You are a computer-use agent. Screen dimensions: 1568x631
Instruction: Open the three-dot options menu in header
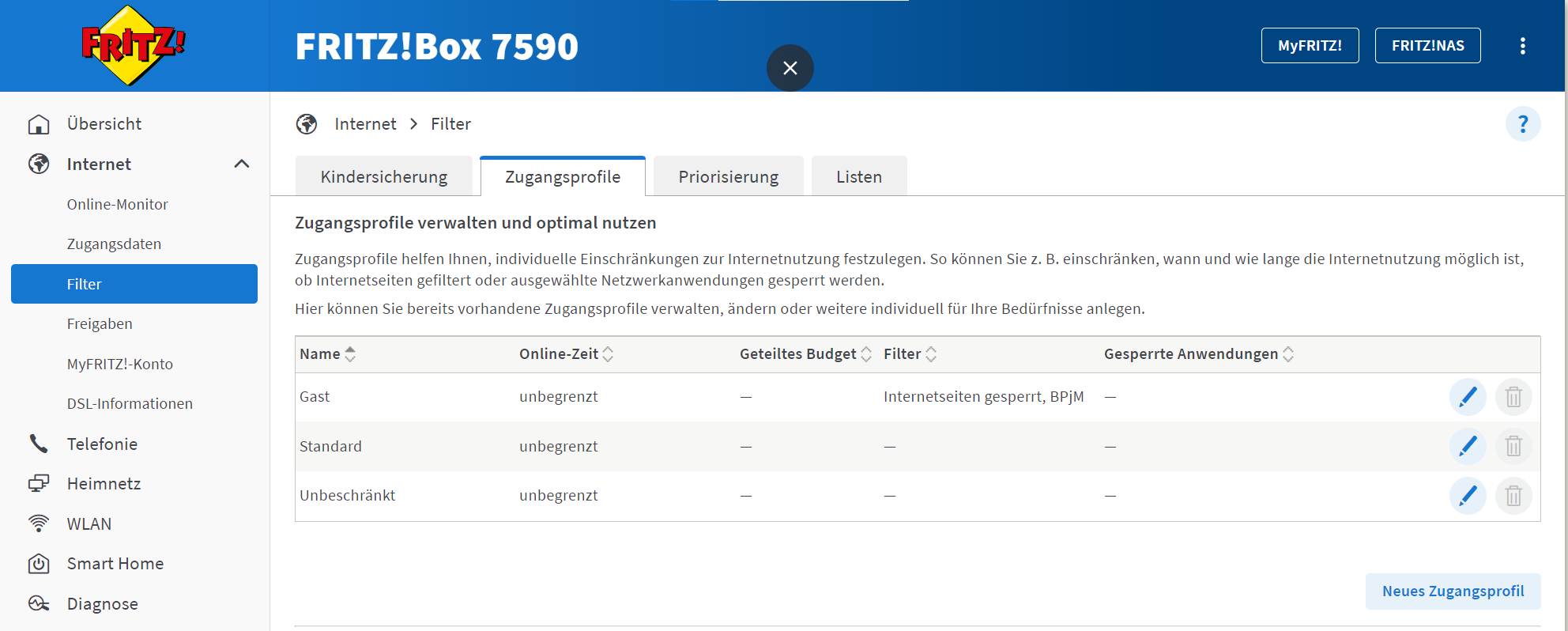[1522, 46]
